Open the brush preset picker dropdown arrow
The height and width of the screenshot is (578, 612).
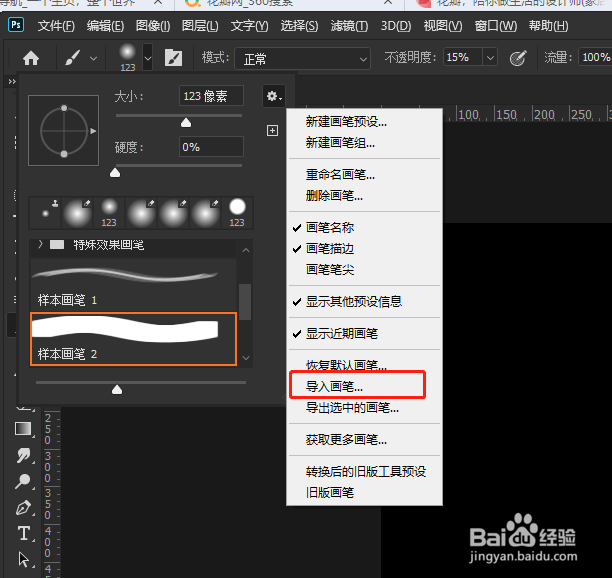pos(148,58)
